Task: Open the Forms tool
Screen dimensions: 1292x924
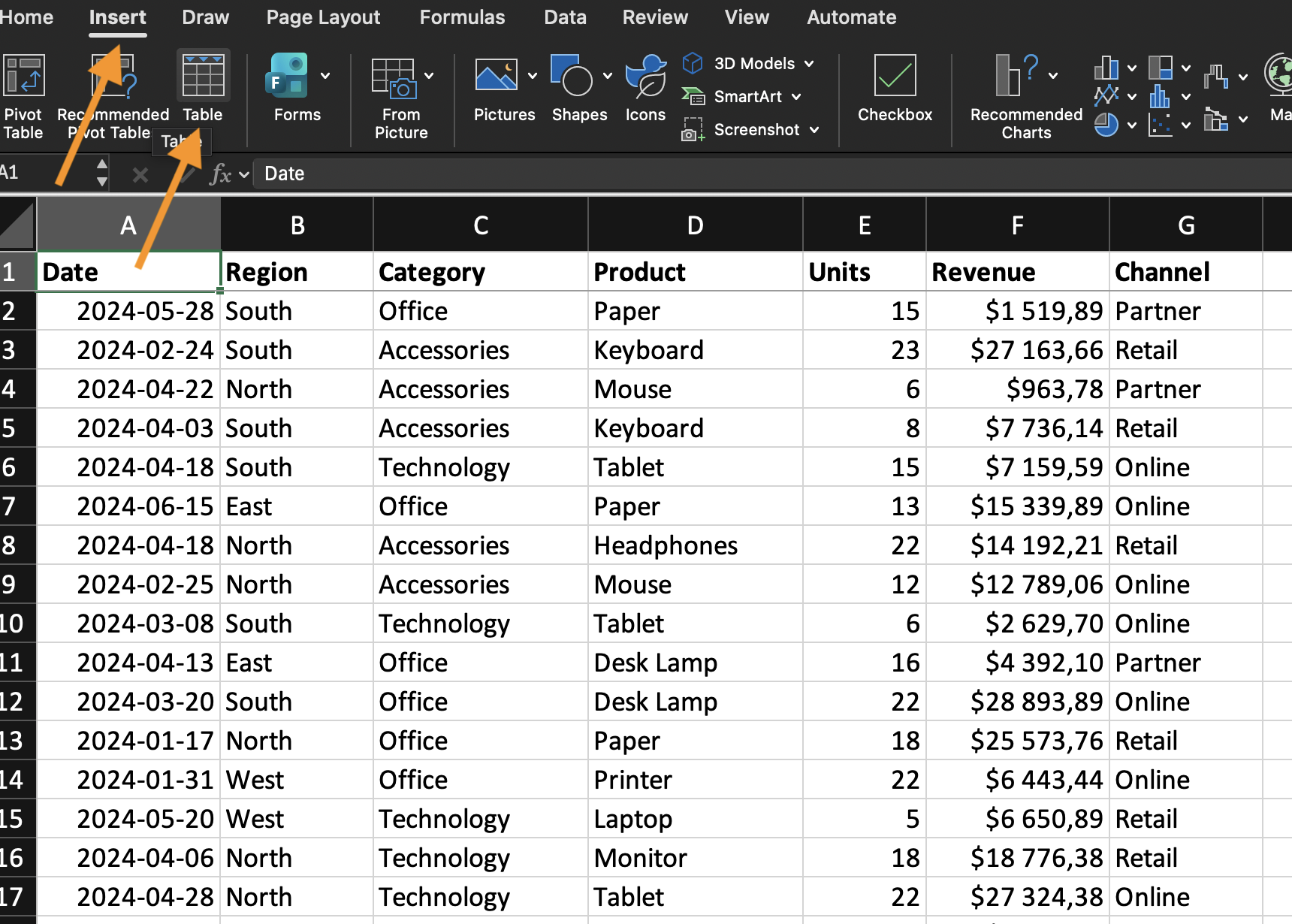Action: [x=288, y=77]
